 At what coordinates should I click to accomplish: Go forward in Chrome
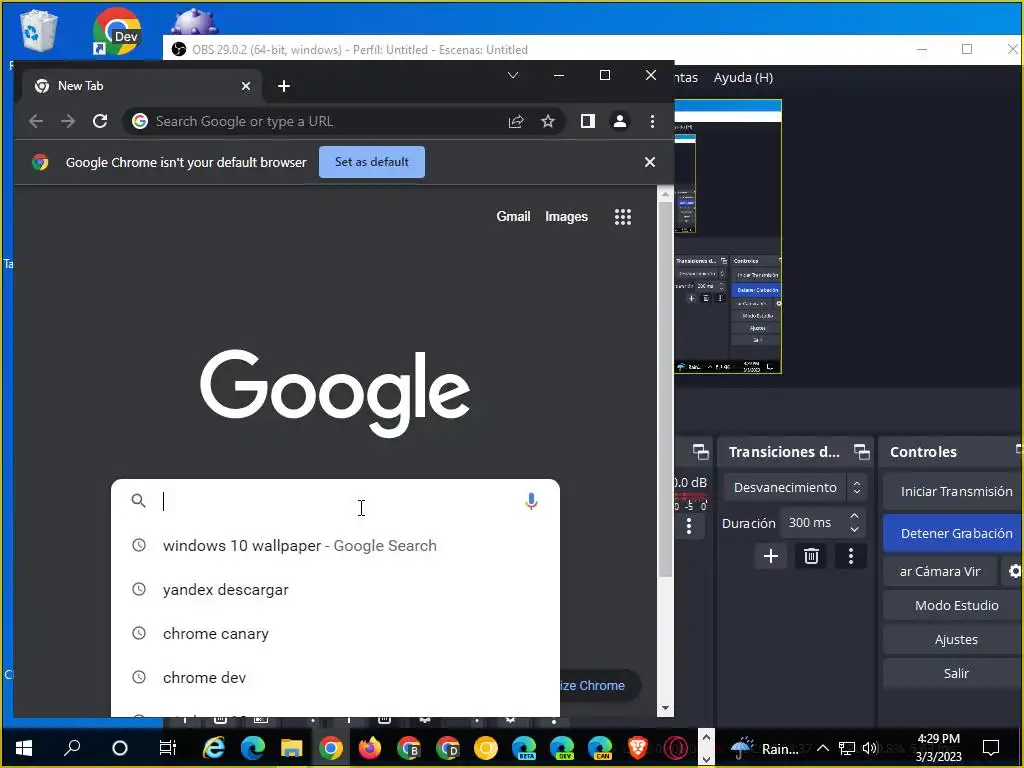click(68, 121)
